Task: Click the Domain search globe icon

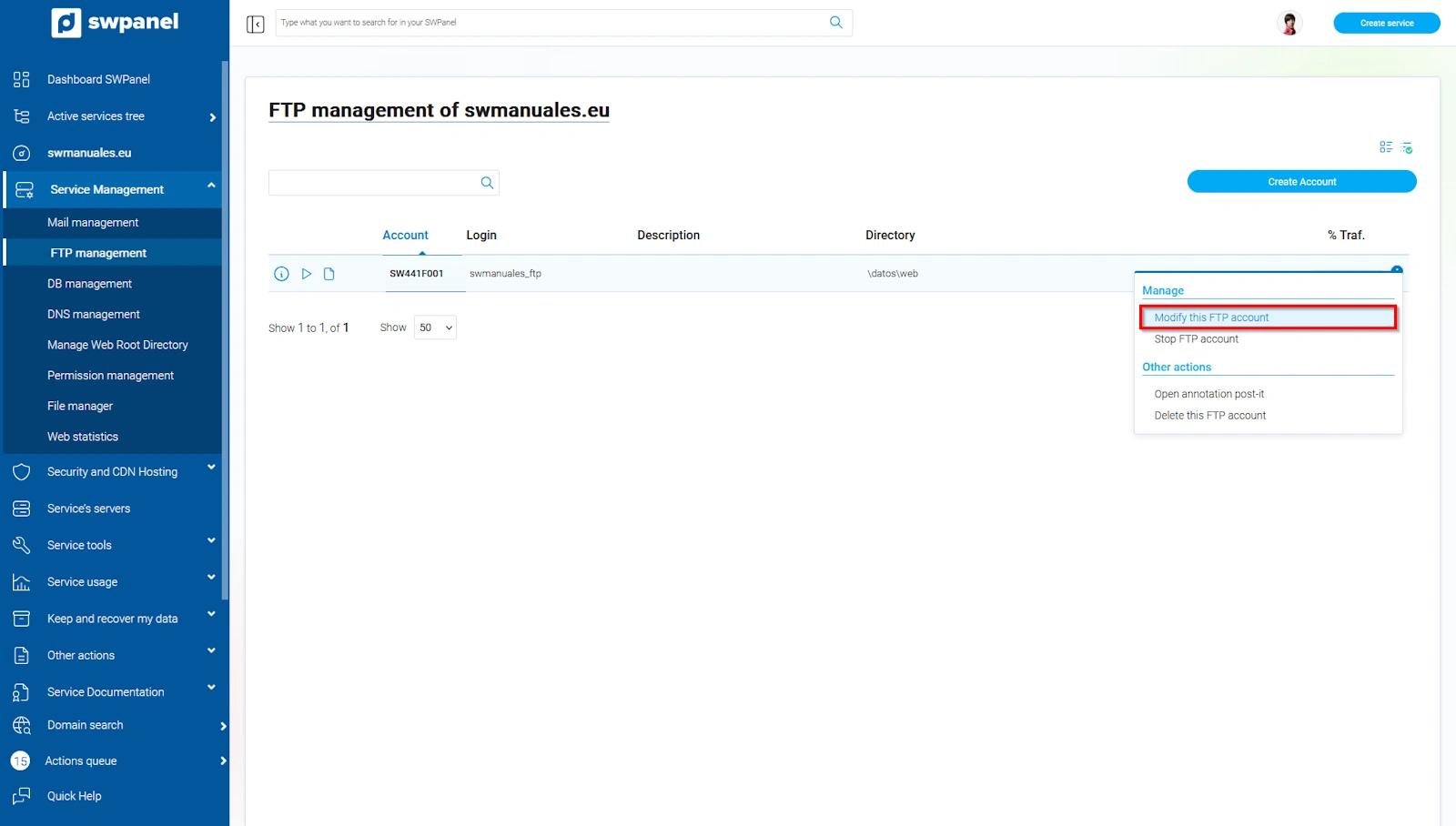Action: click(x=22, y=725)
